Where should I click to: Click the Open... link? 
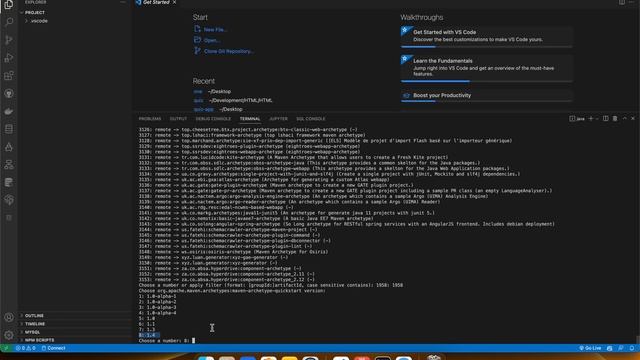(x=212, y=40)
